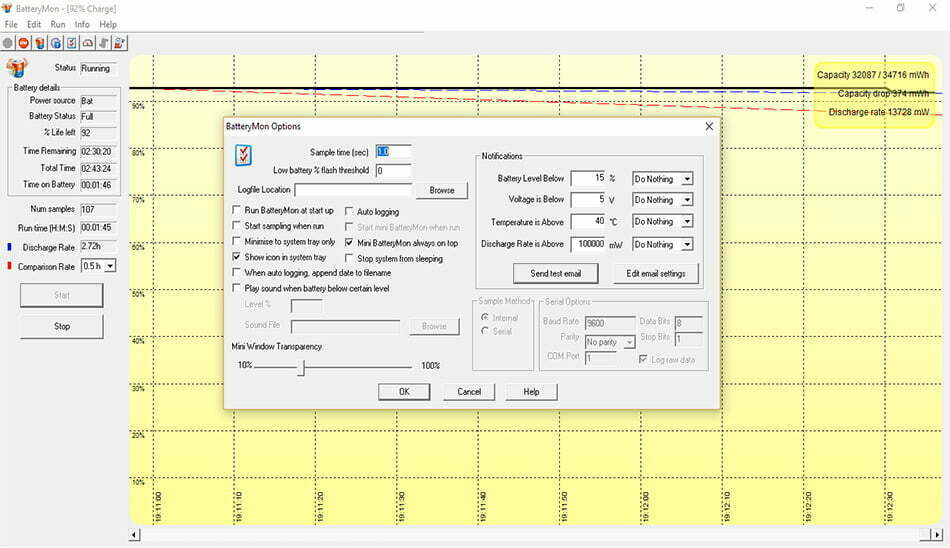Viewport: 950px width, 548px height.
Task: Open Temperature is Above action dropdown
Action: tap(687, 221)
